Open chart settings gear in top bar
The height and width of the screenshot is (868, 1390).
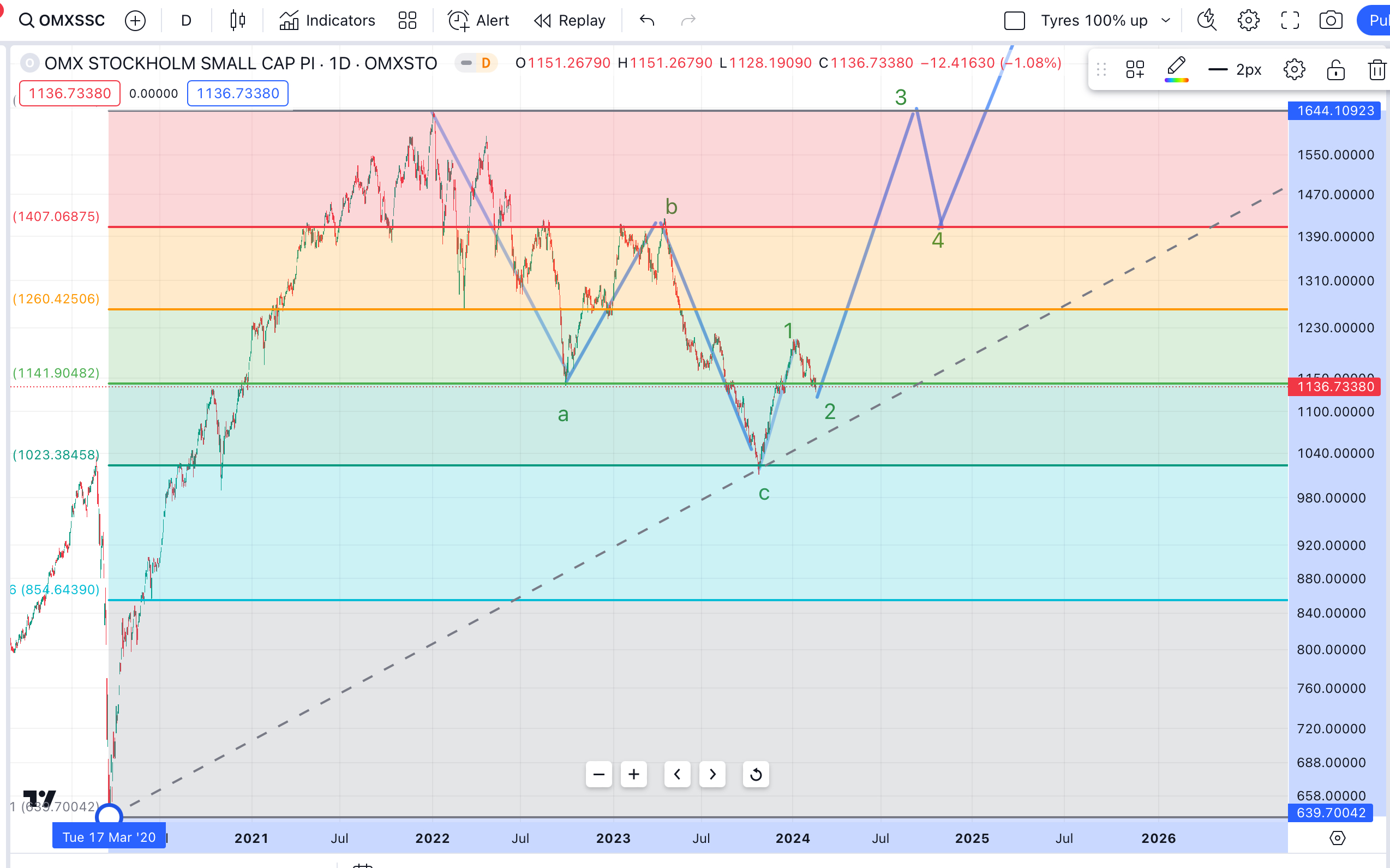(x=1248, y=21)
